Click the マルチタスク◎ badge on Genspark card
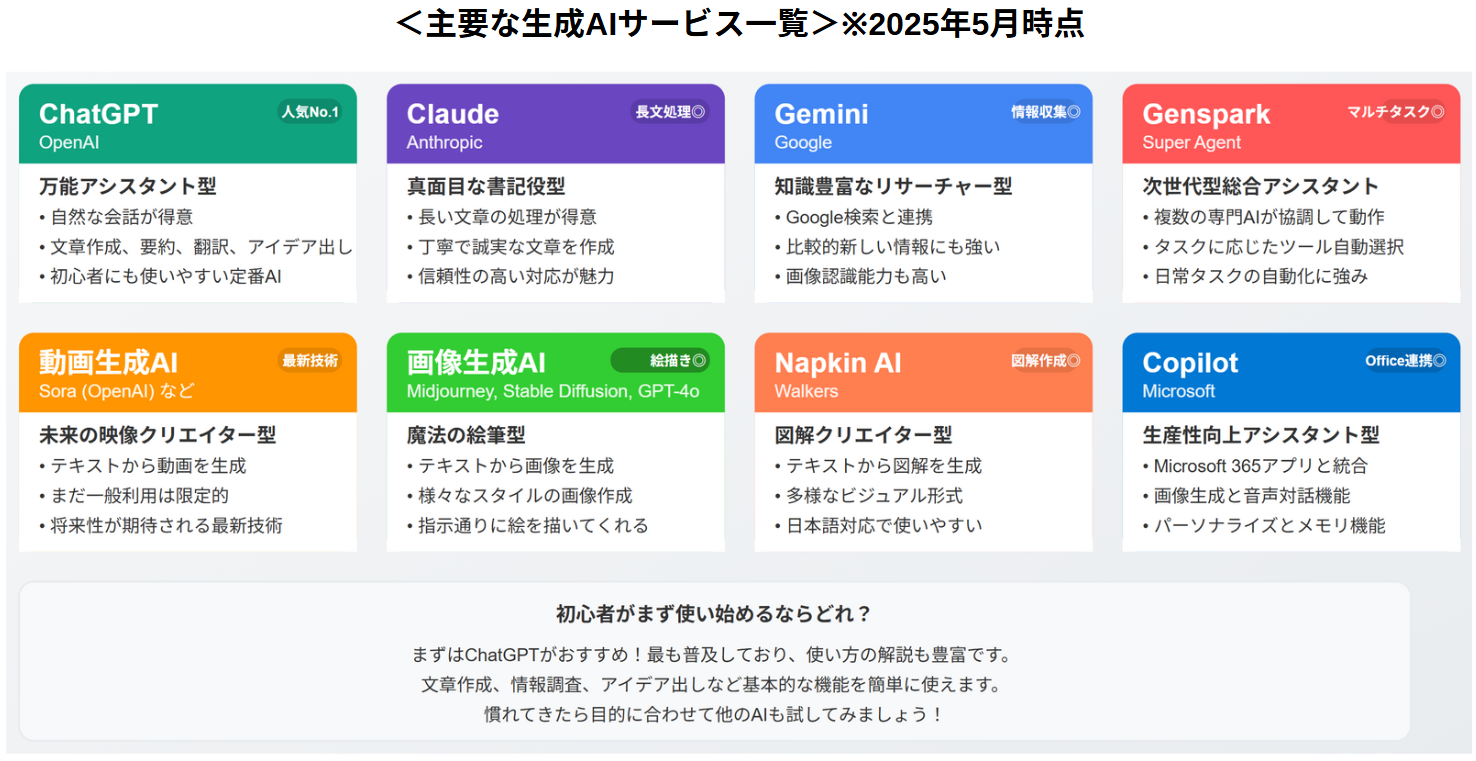Viewport: 1476px width, 761px height. pos(1395,112)
